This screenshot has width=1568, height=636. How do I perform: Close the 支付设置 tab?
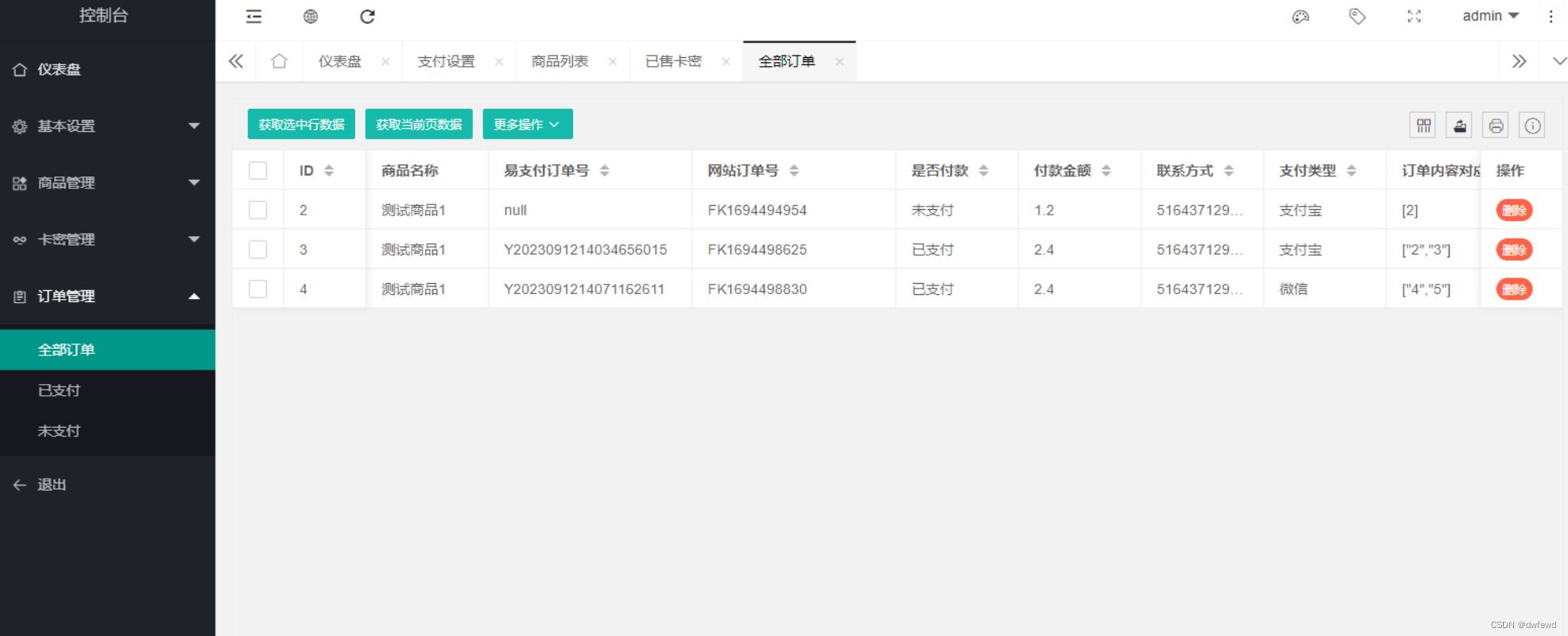tap(499, 62)
